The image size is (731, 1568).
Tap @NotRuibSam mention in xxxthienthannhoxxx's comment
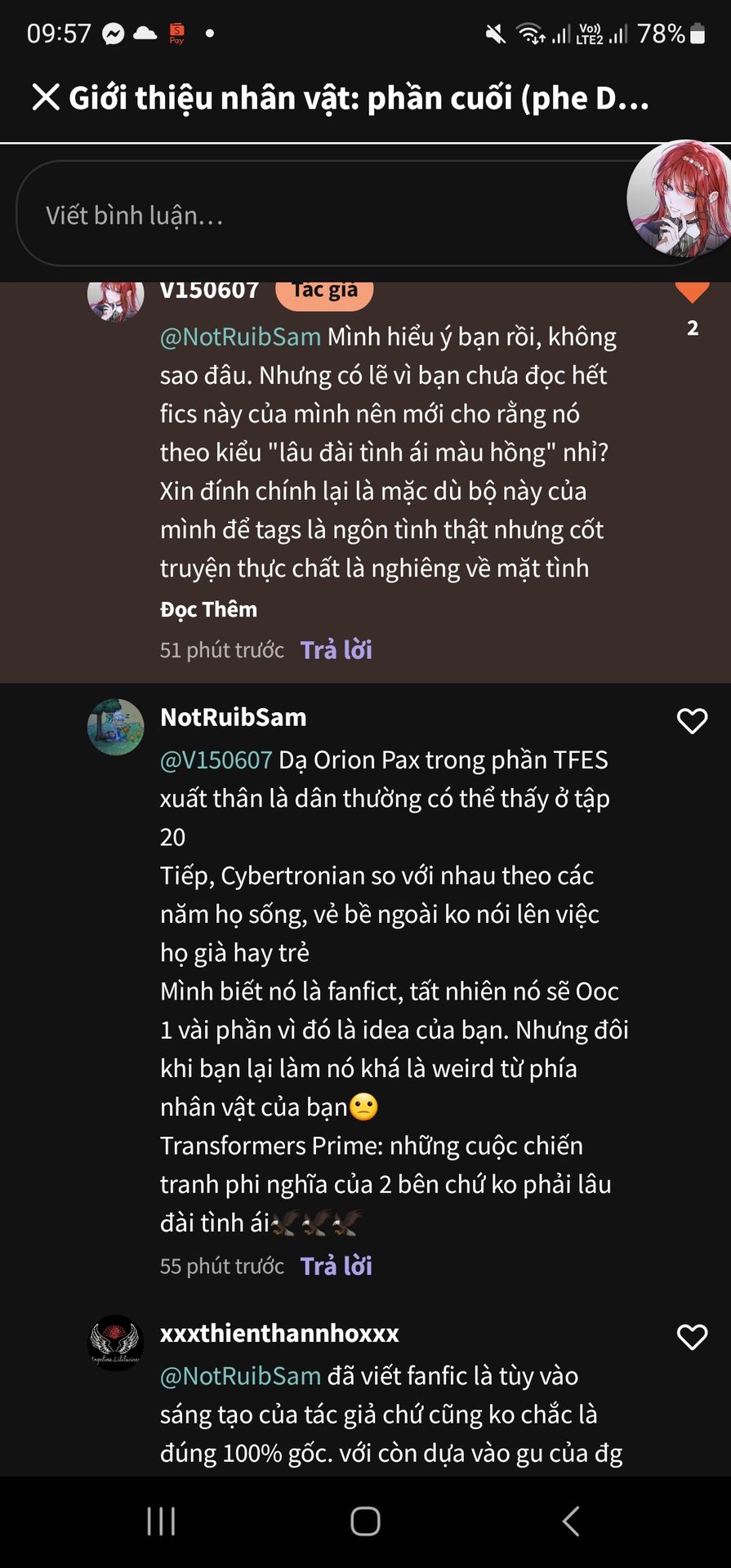tap(240, 1375)
